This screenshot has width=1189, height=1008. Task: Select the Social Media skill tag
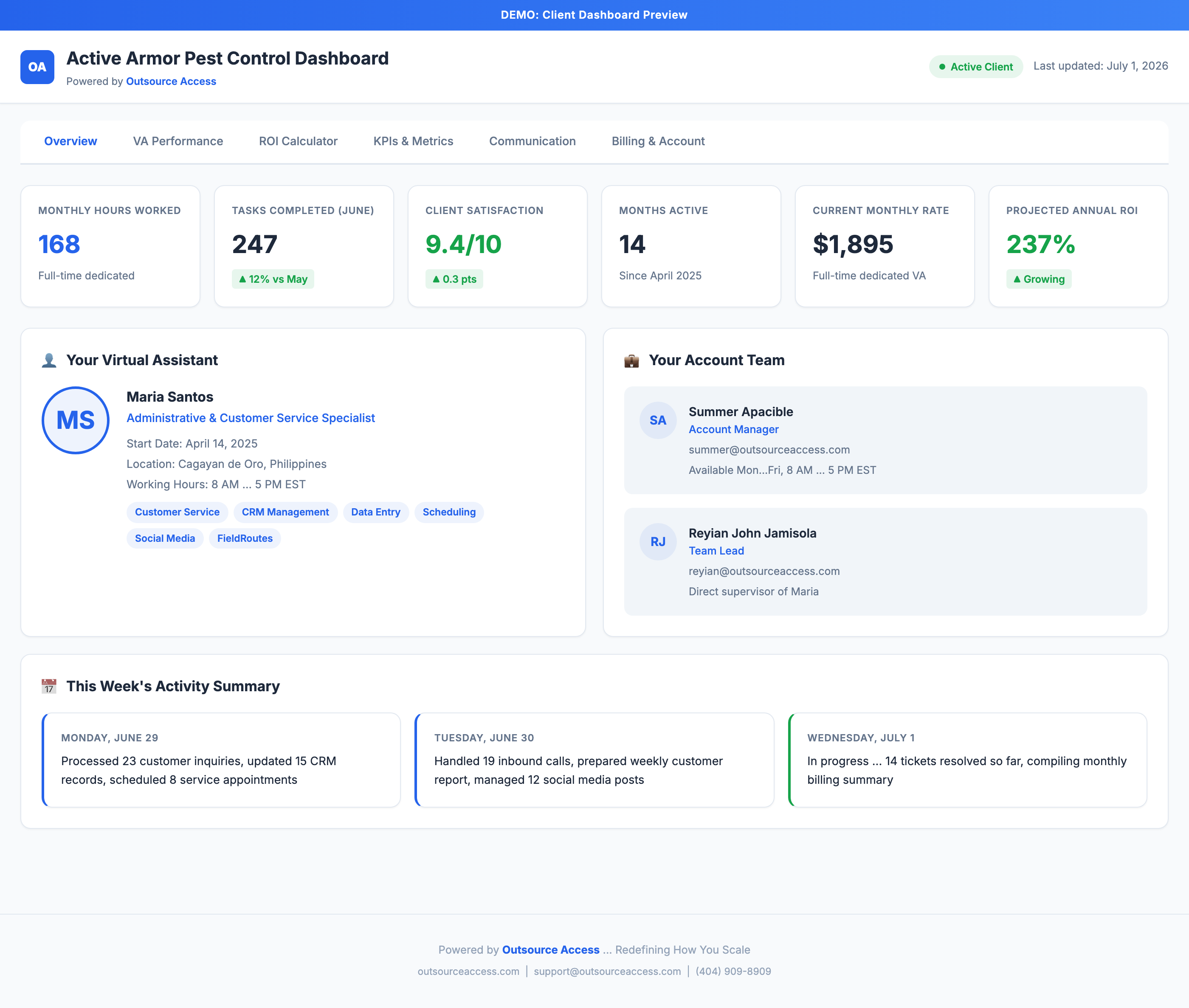click(x=165, y=538)
